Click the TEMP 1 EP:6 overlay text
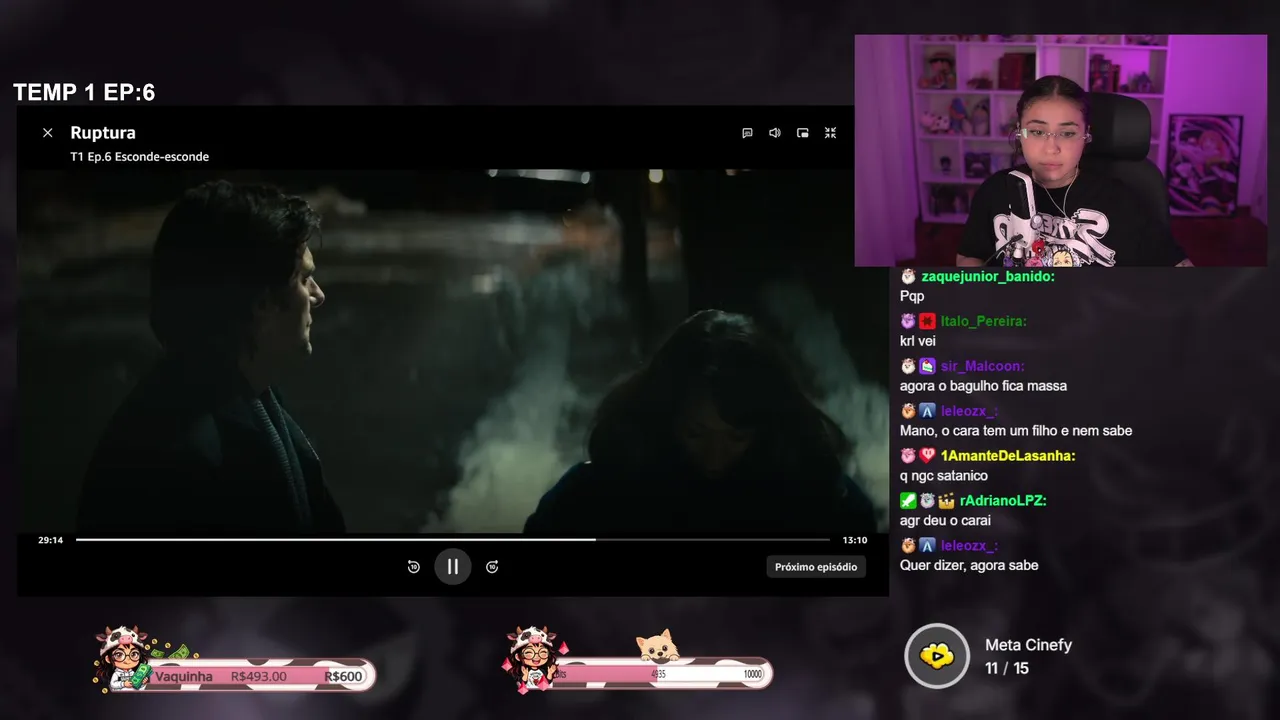1280x720 pixels. (x=84, y=93)
